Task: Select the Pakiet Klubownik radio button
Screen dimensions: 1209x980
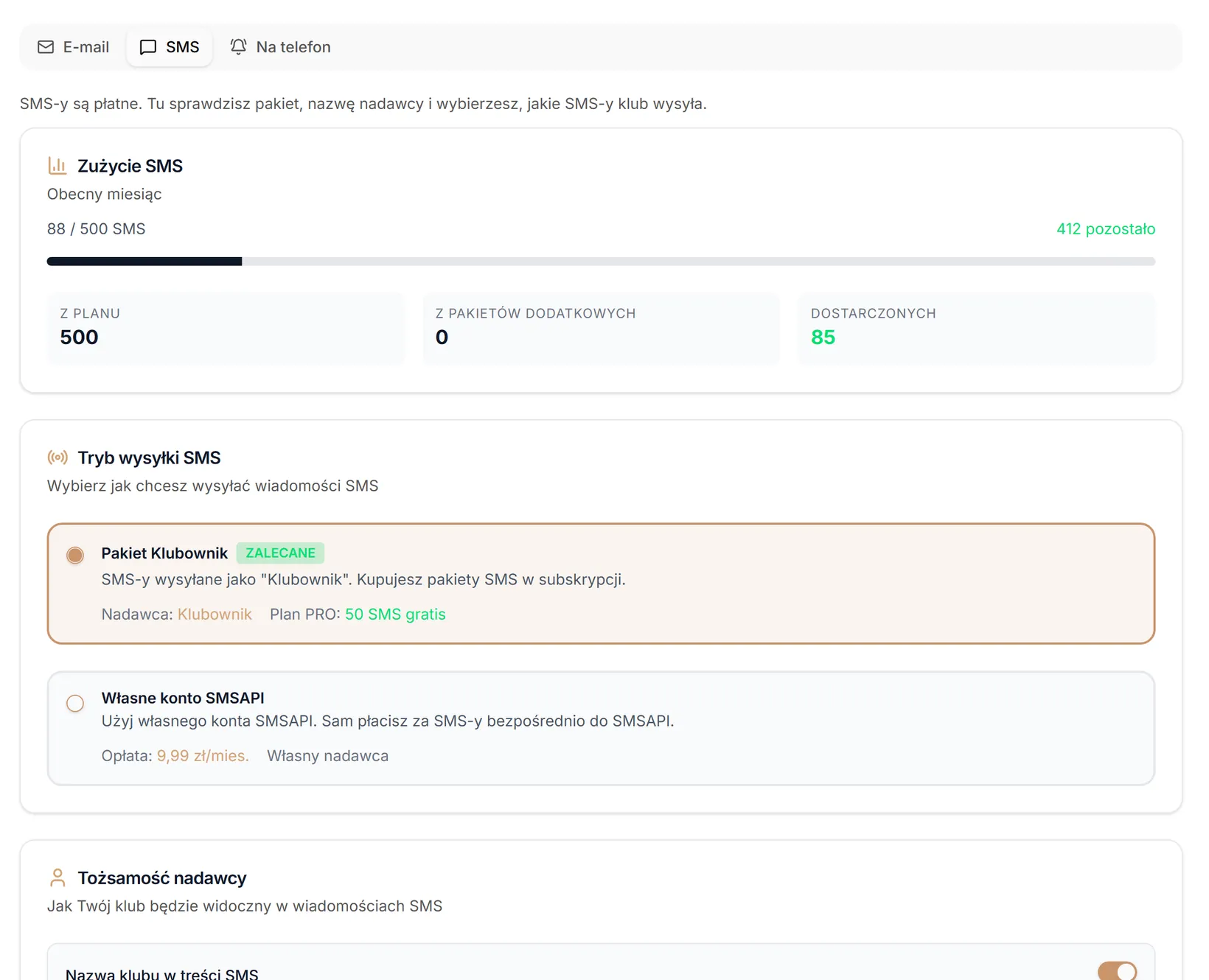Action: [75, 555]
